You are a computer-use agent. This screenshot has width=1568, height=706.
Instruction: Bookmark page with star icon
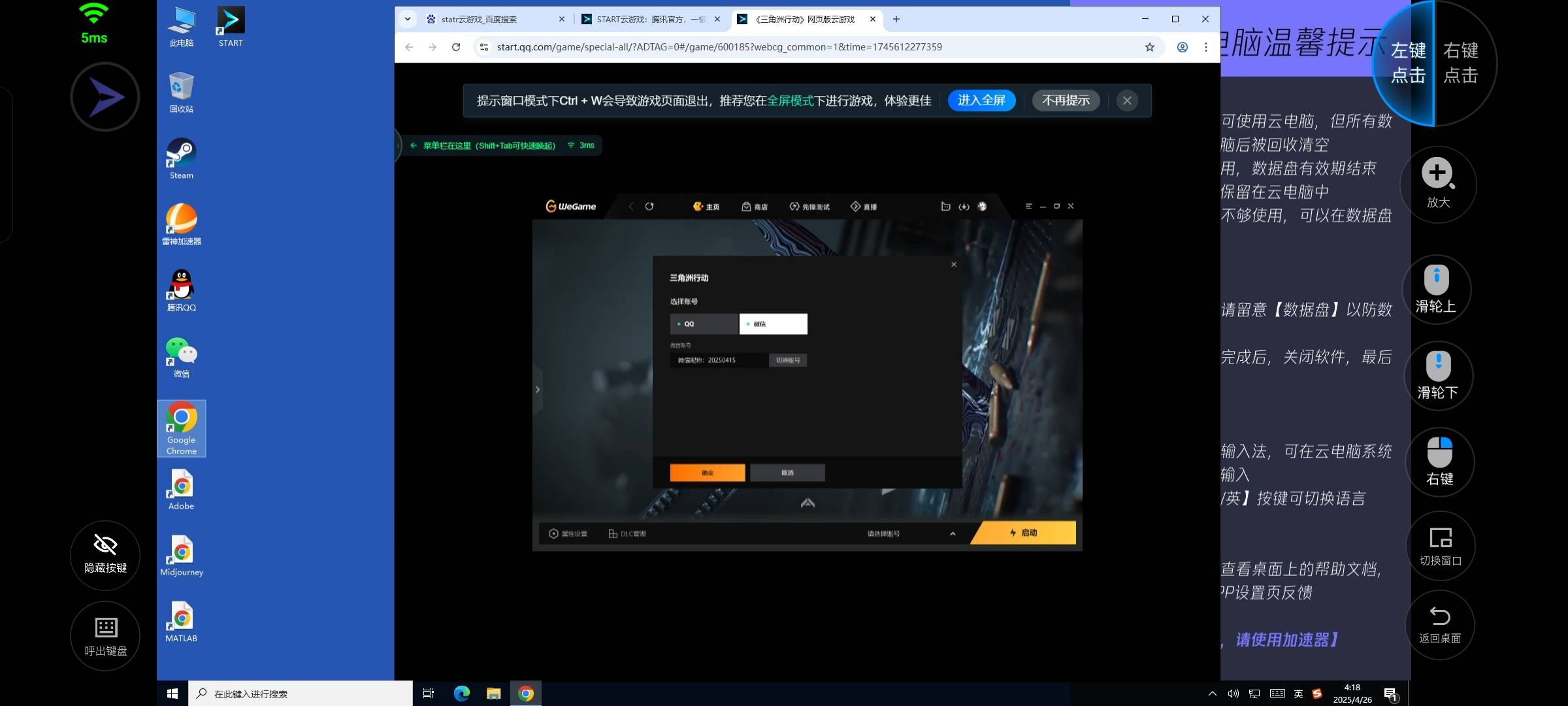tap(1150, 47)
